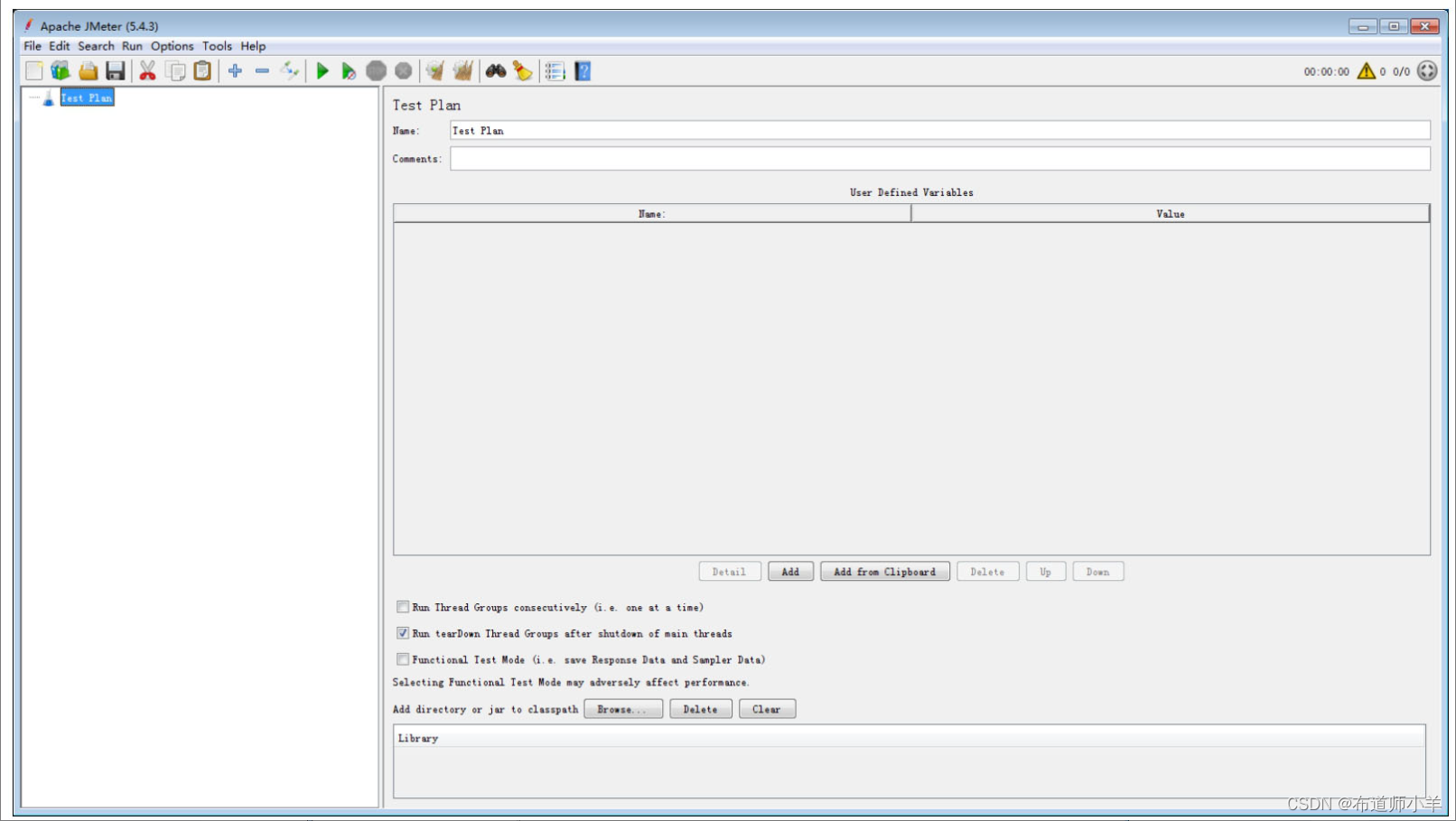Save the test plan with floppy icon
Viewport: 1456px width, 821px height.
[115, 70]
